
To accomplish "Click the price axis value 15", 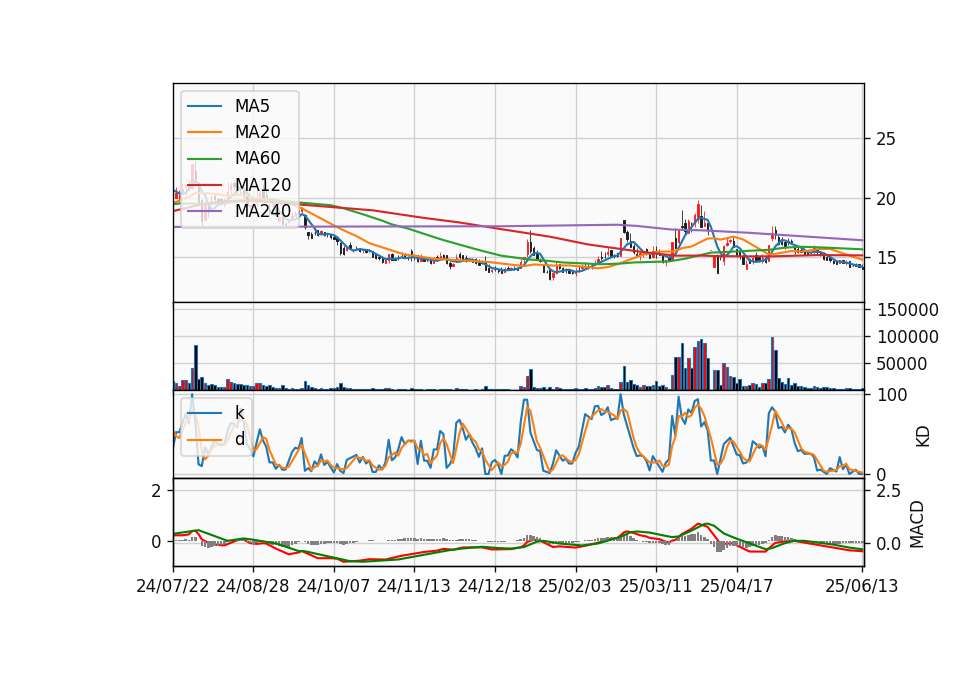I will (x=886, y=258).
